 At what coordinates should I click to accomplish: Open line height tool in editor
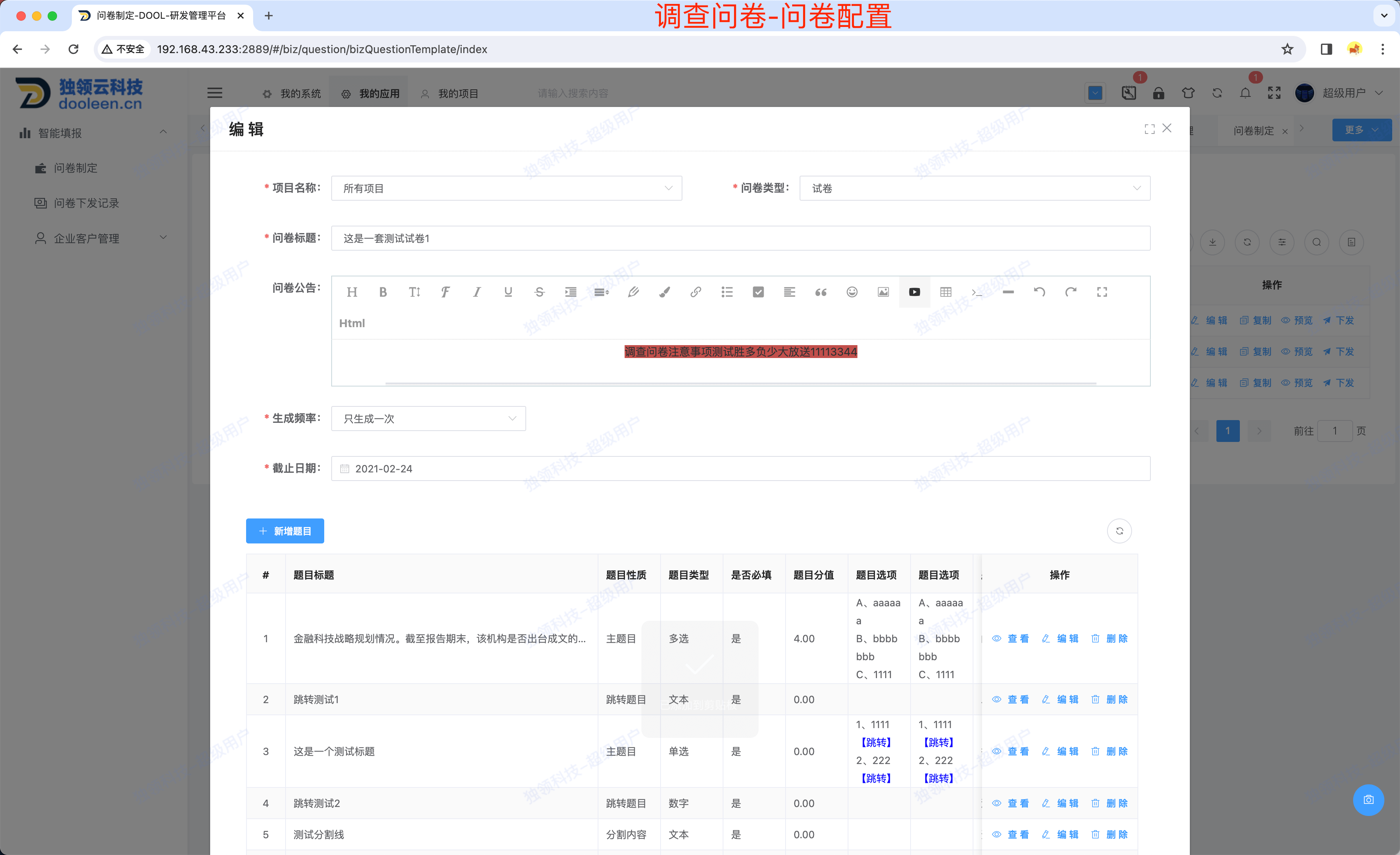click(x=602, y=292)
